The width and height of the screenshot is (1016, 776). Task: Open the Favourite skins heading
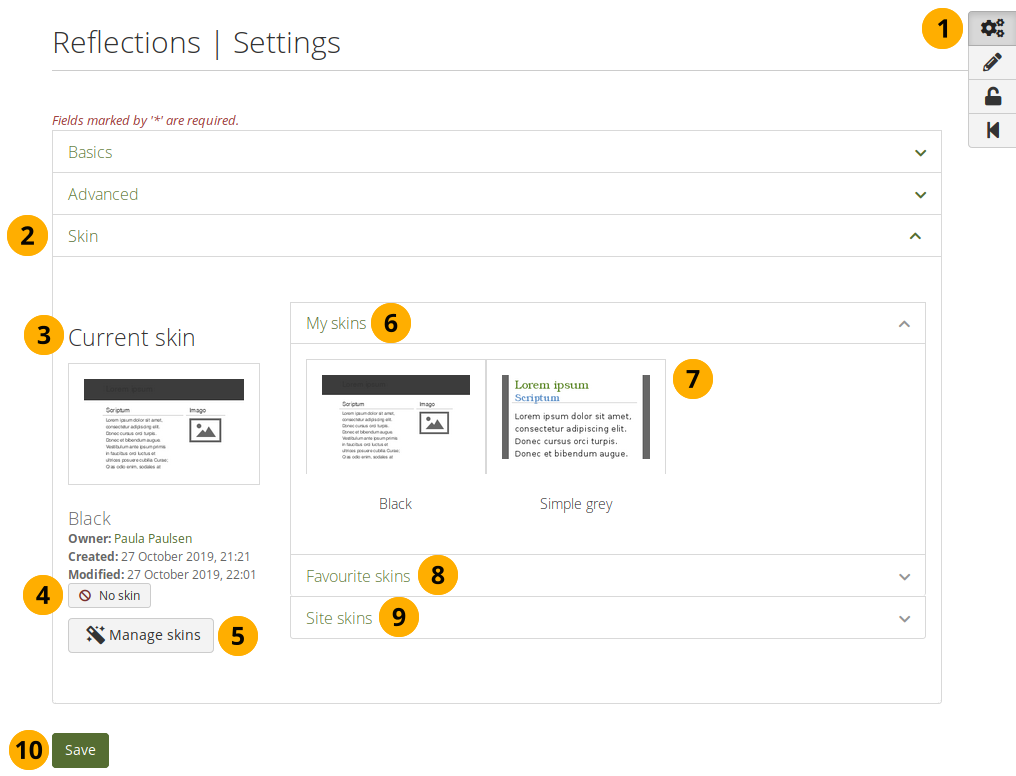coord(358,577)
